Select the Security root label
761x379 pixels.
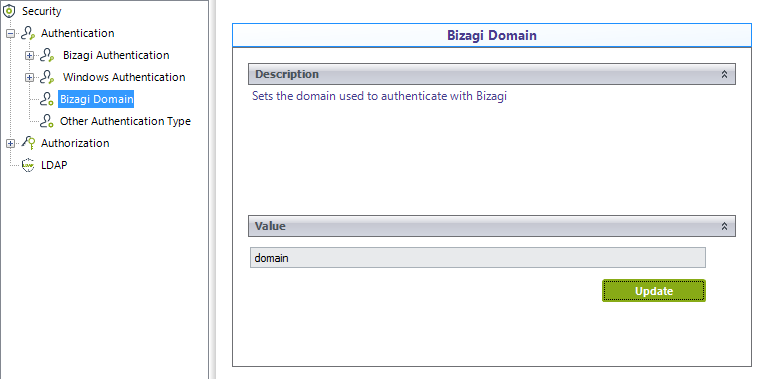coord(42,11)
